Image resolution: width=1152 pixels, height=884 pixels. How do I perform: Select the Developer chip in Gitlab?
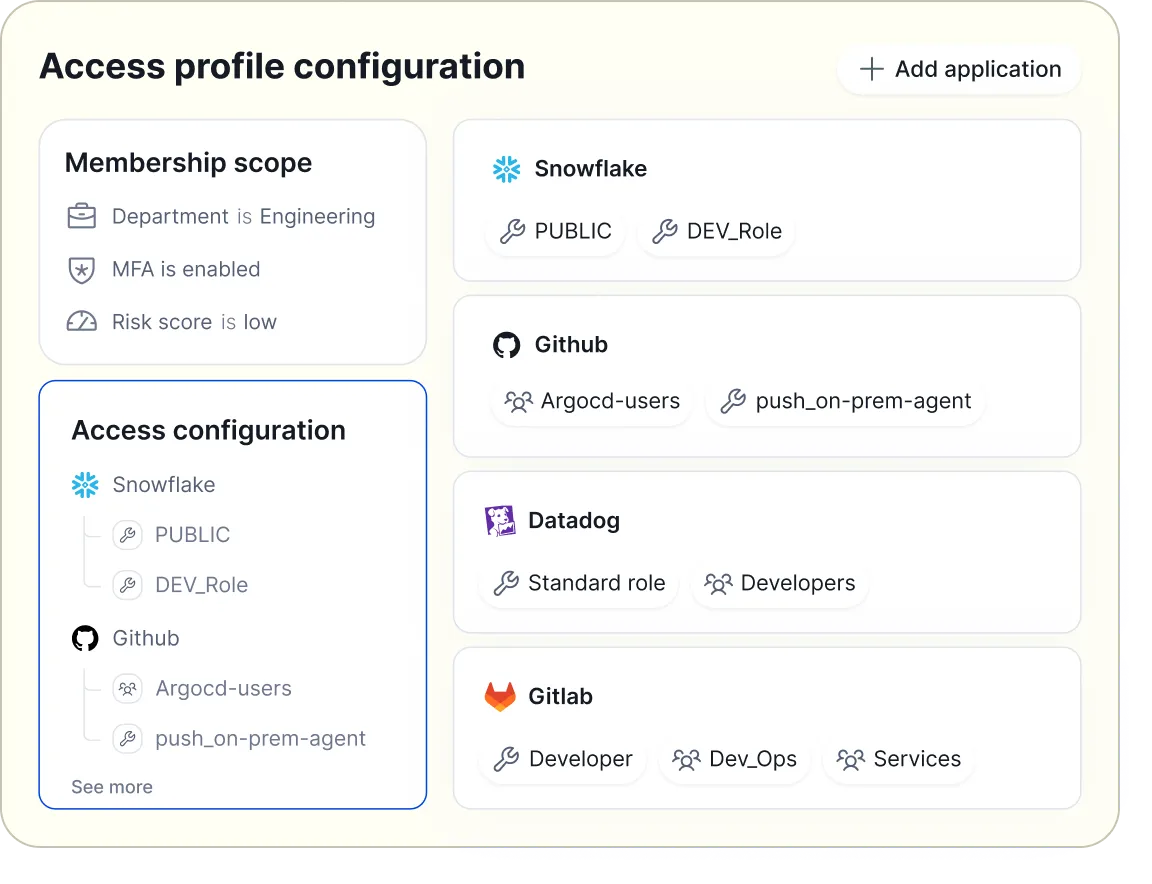point(563,759)
